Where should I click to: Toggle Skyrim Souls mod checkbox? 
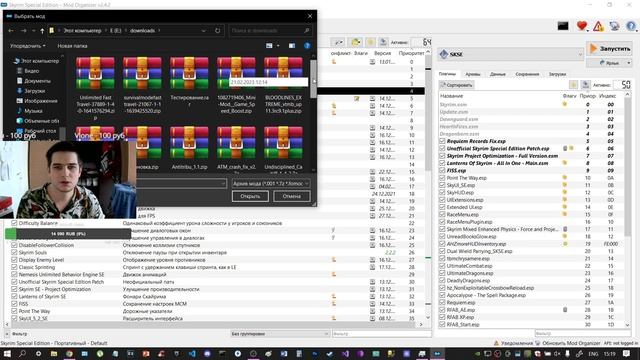(14, 253)
